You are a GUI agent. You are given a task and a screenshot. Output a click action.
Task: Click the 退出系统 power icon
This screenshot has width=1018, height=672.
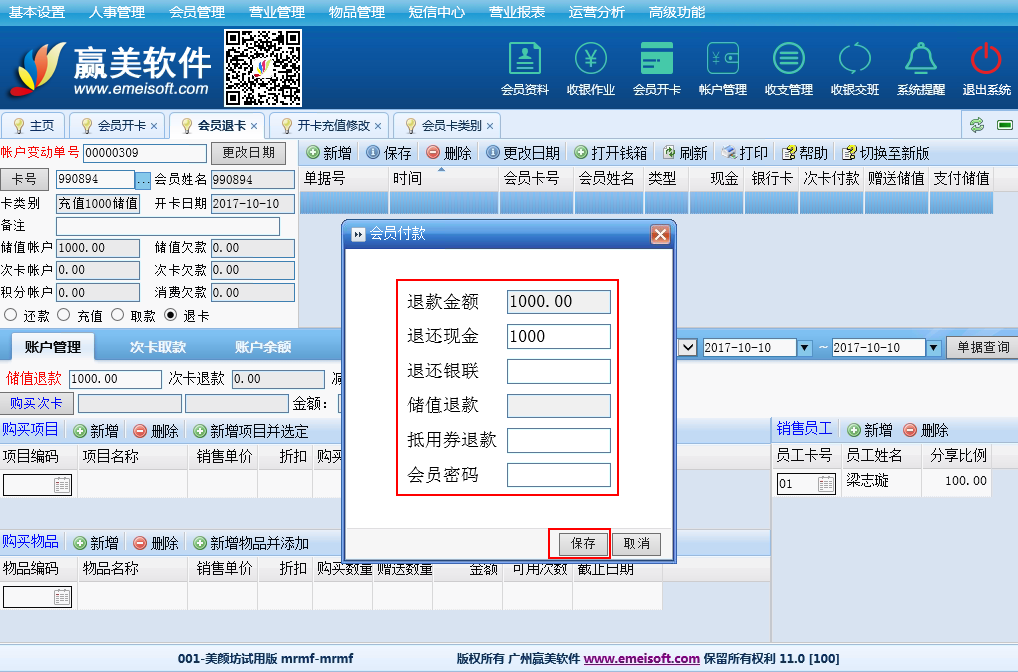point(986,60)
